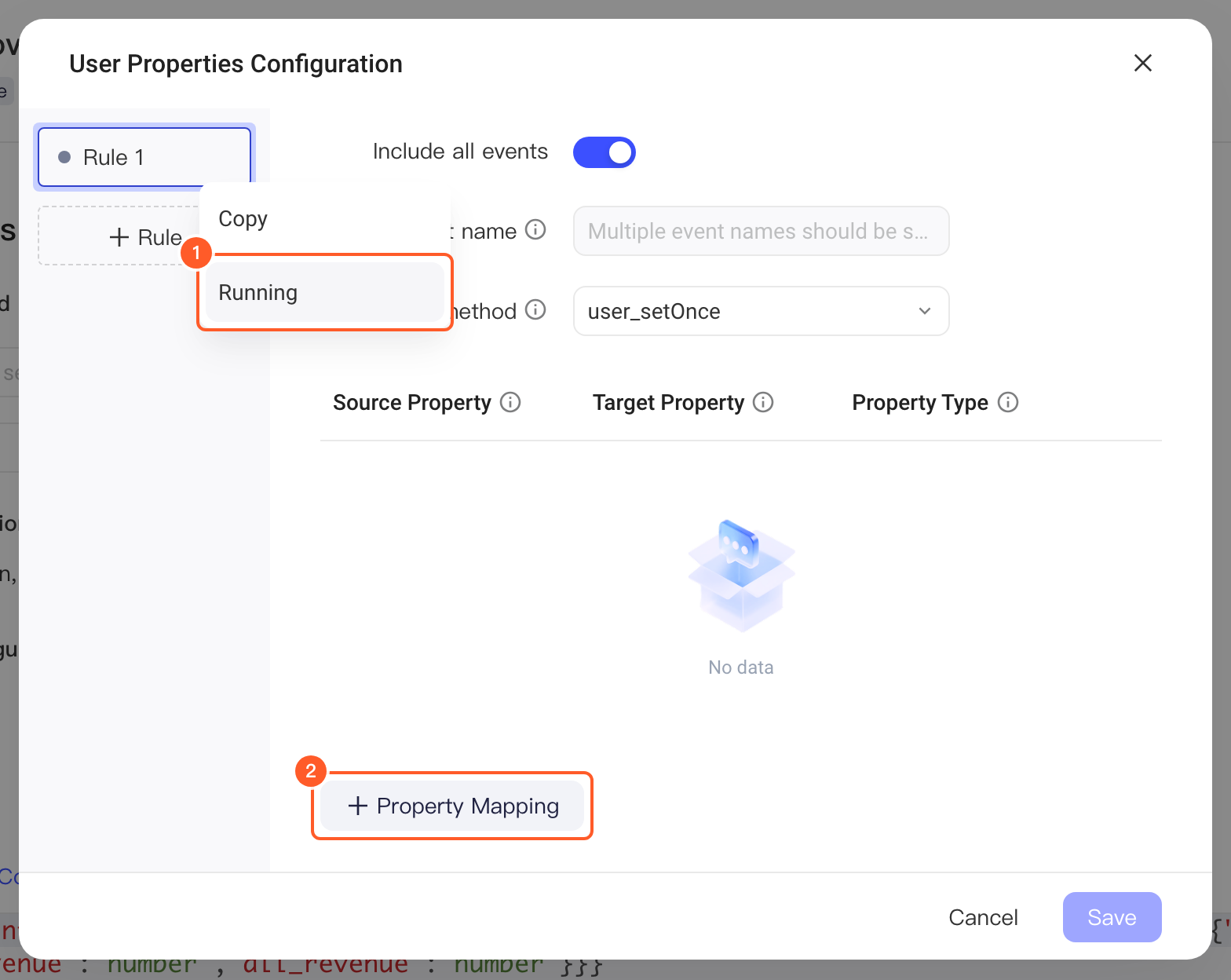This screenshot has width=1231, height=980.
Task: Add a Property Mapping row
Action: click(452, 806)
